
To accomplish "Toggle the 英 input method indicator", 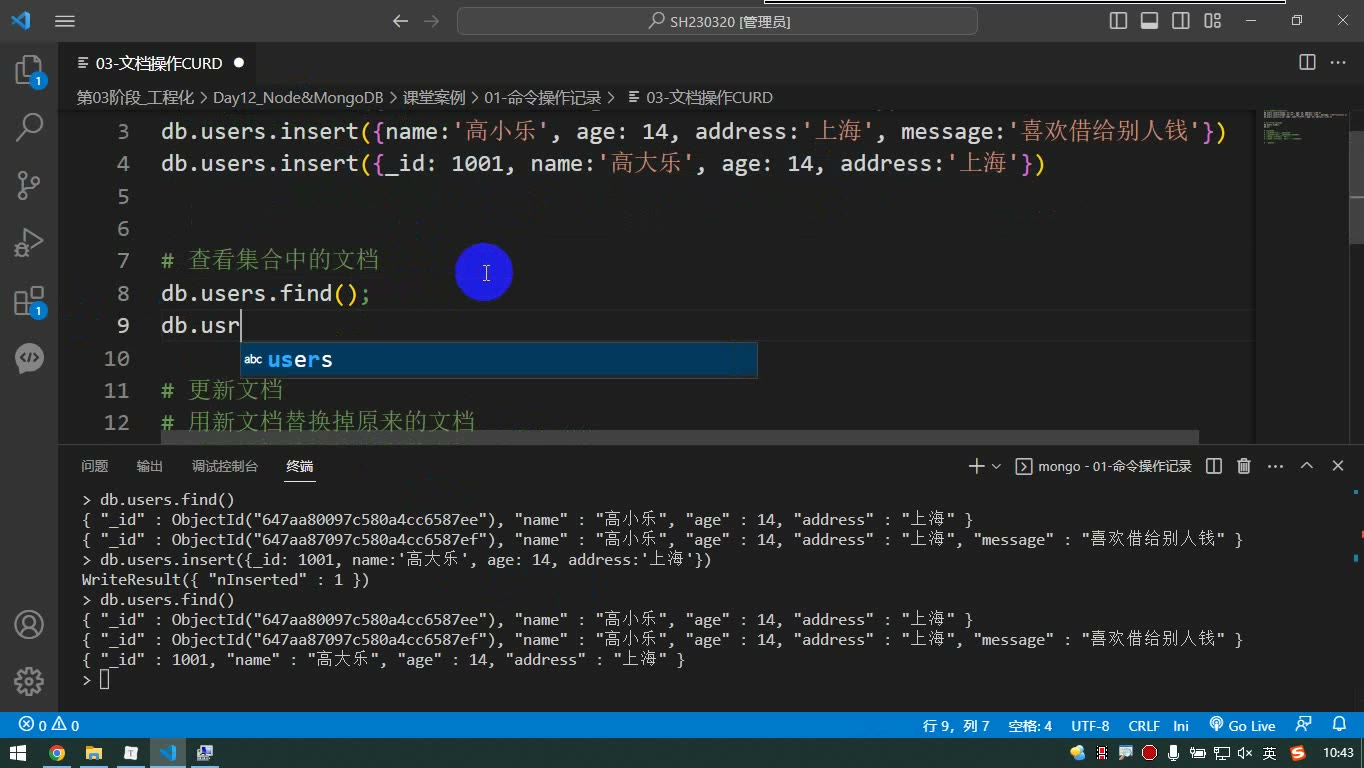I will point(1269,753).
